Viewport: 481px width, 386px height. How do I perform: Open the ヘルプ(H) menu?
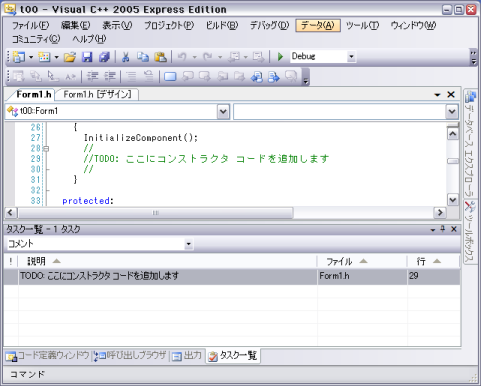[x=89, y=39]
